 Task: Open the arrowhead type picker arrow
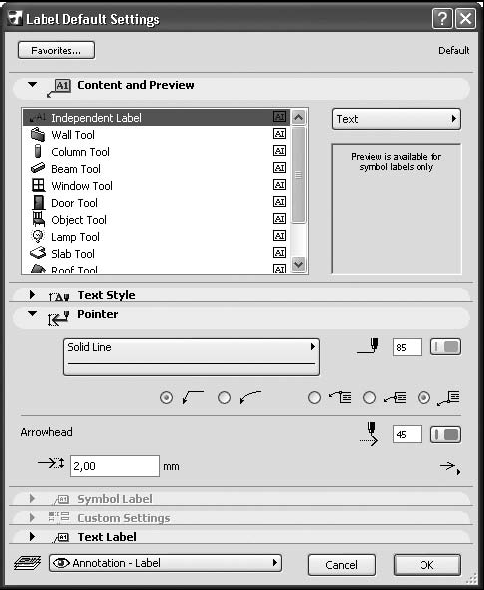coord(450,468)
